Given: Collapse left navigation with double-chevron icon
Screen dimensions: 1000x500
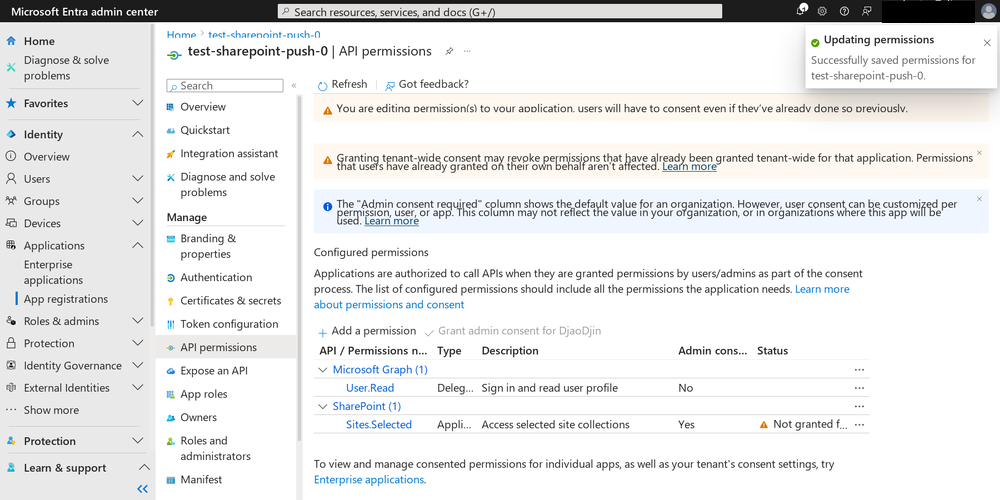Looking at the screenshot, I should click(x=143, y=489).
